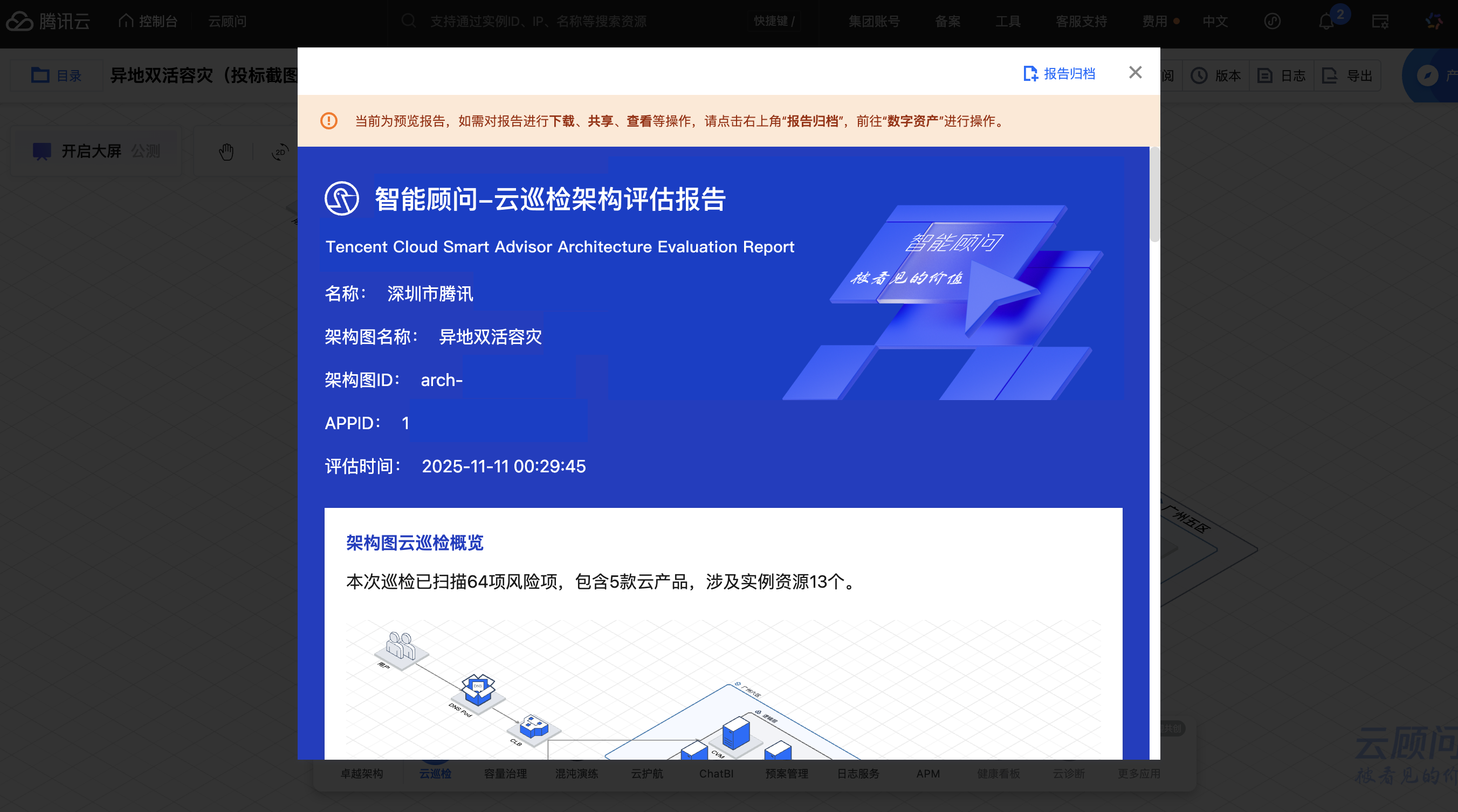Click the report dialog vertical scrollbar
Screen dimensions: 1458x812
click(1154, 195)
